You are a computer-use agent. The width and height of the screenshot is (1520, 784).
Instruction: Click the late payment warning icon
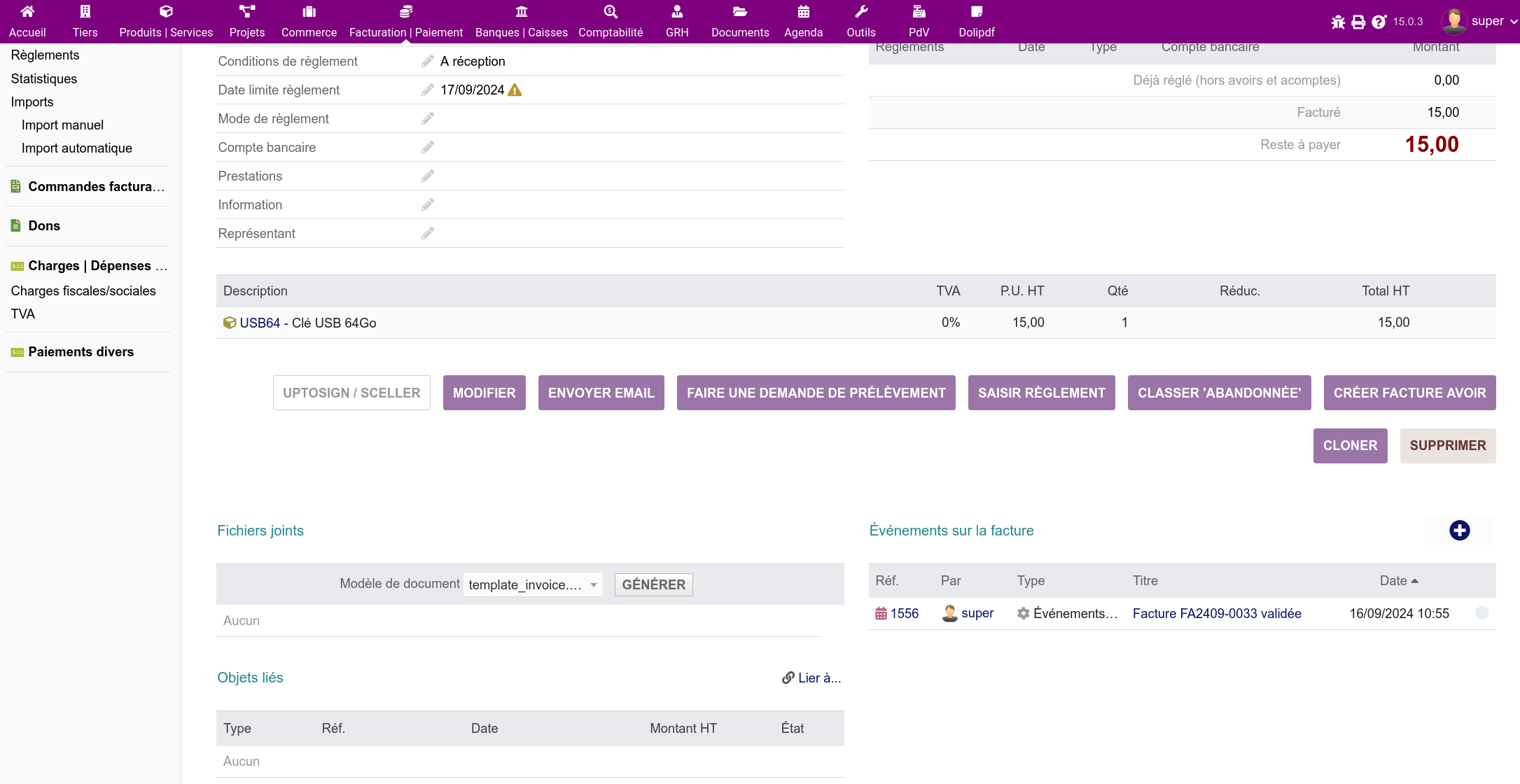(515, 90)
